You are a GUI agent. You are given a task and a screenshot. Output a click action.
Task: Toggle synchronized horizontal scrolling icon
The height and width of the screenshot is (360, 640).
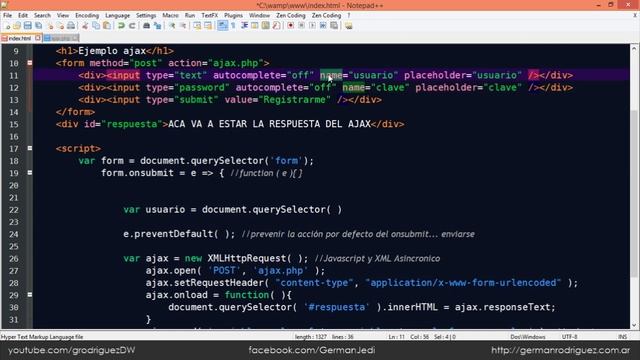pos(208,26)
